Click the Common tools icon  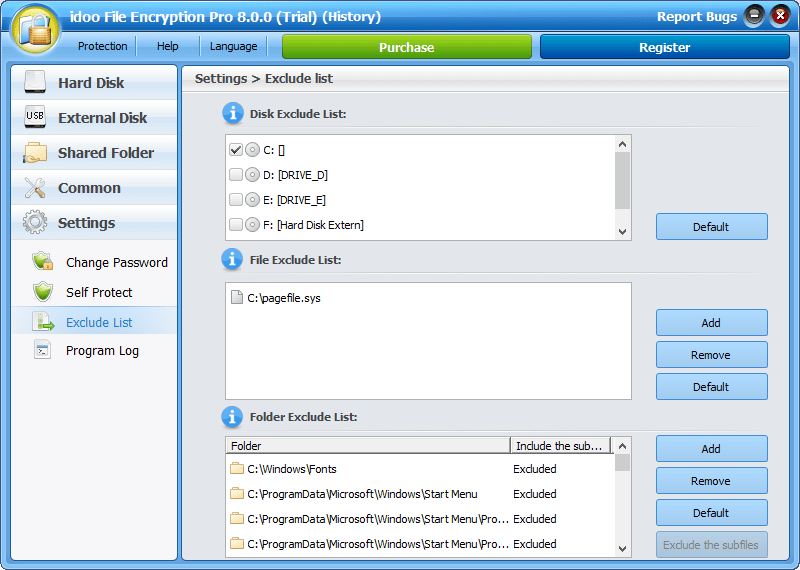pos(35,188)
